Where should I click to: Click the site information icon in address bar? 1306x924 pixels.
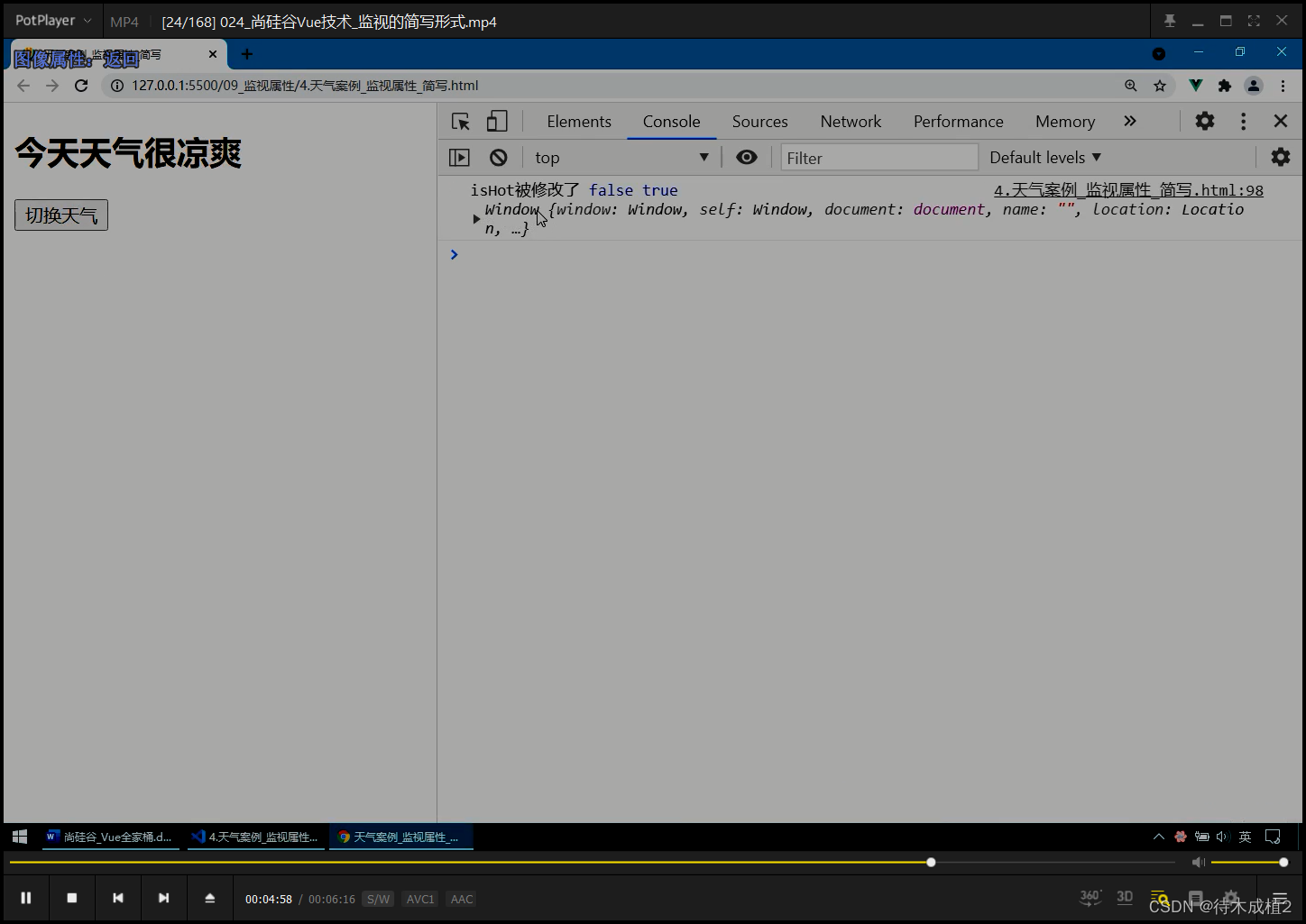click(117, 86)
